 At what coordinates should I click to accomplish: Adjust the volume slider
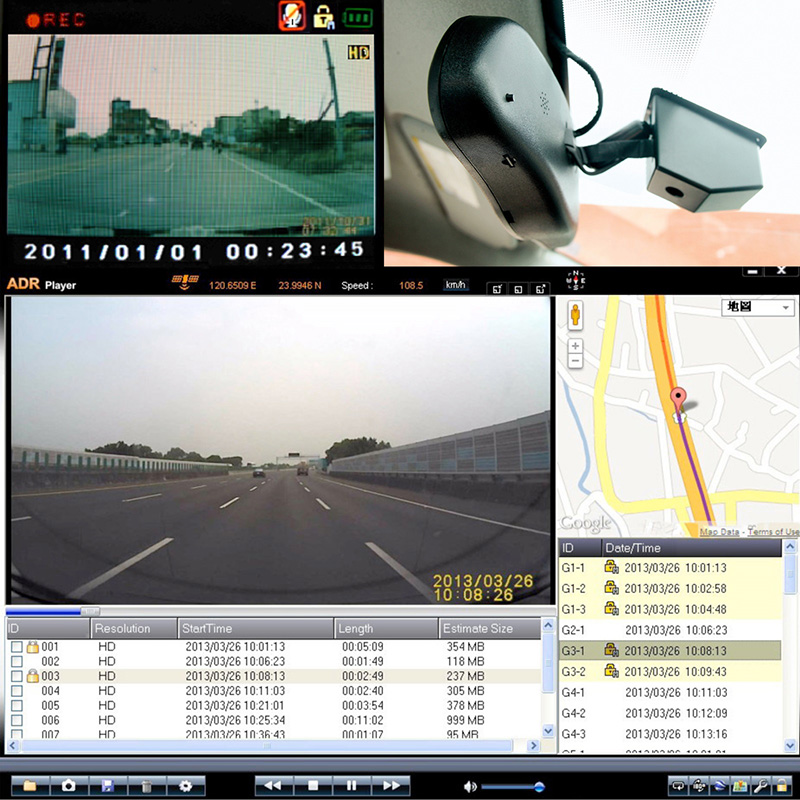(539, 787)
